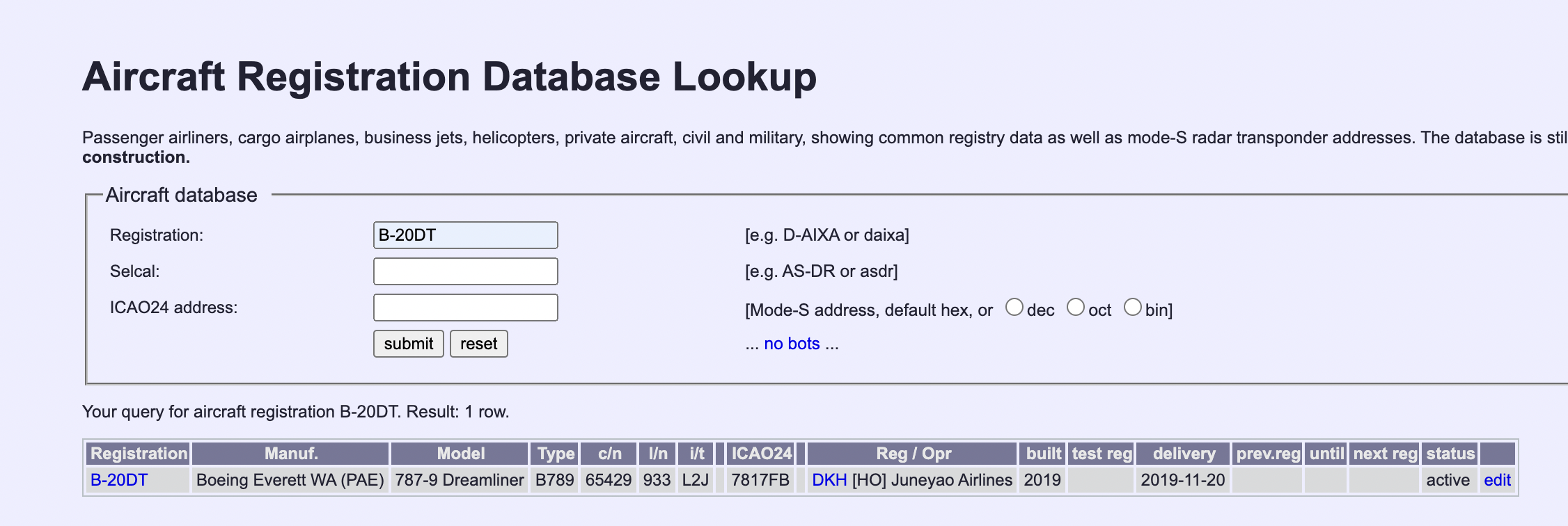Focus the Registration input field
Screen dimensions: 1568x526
click(465, 235)
